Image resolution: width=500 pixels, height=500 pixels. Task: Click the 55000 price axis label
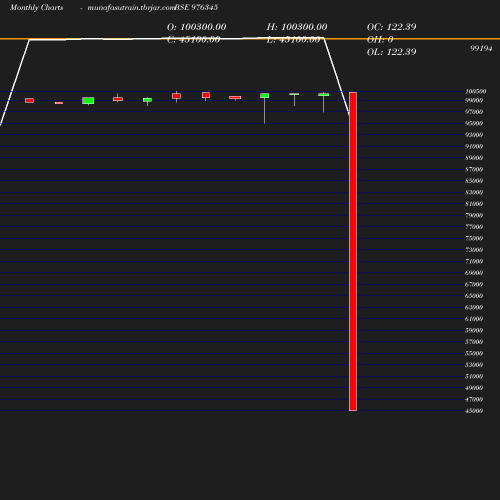[474, 353]
